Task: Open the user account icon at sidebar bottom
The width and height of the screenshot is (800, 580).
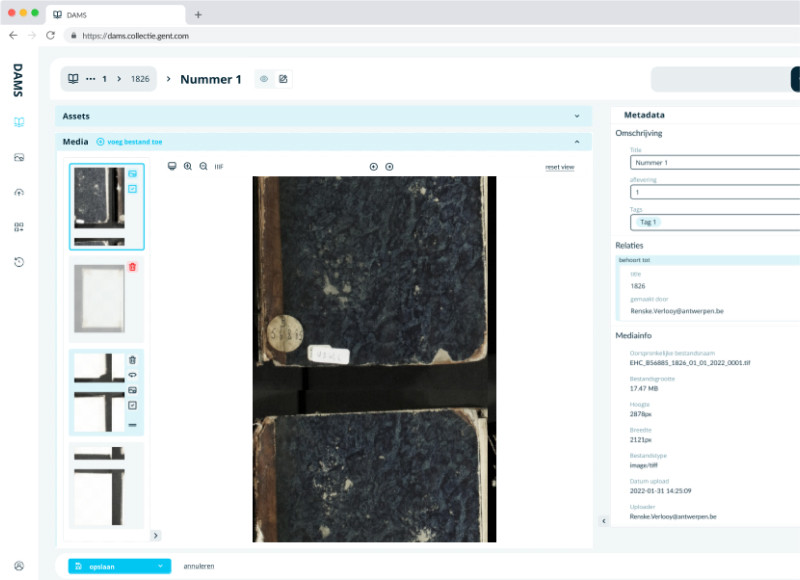Action: point(19,566)
